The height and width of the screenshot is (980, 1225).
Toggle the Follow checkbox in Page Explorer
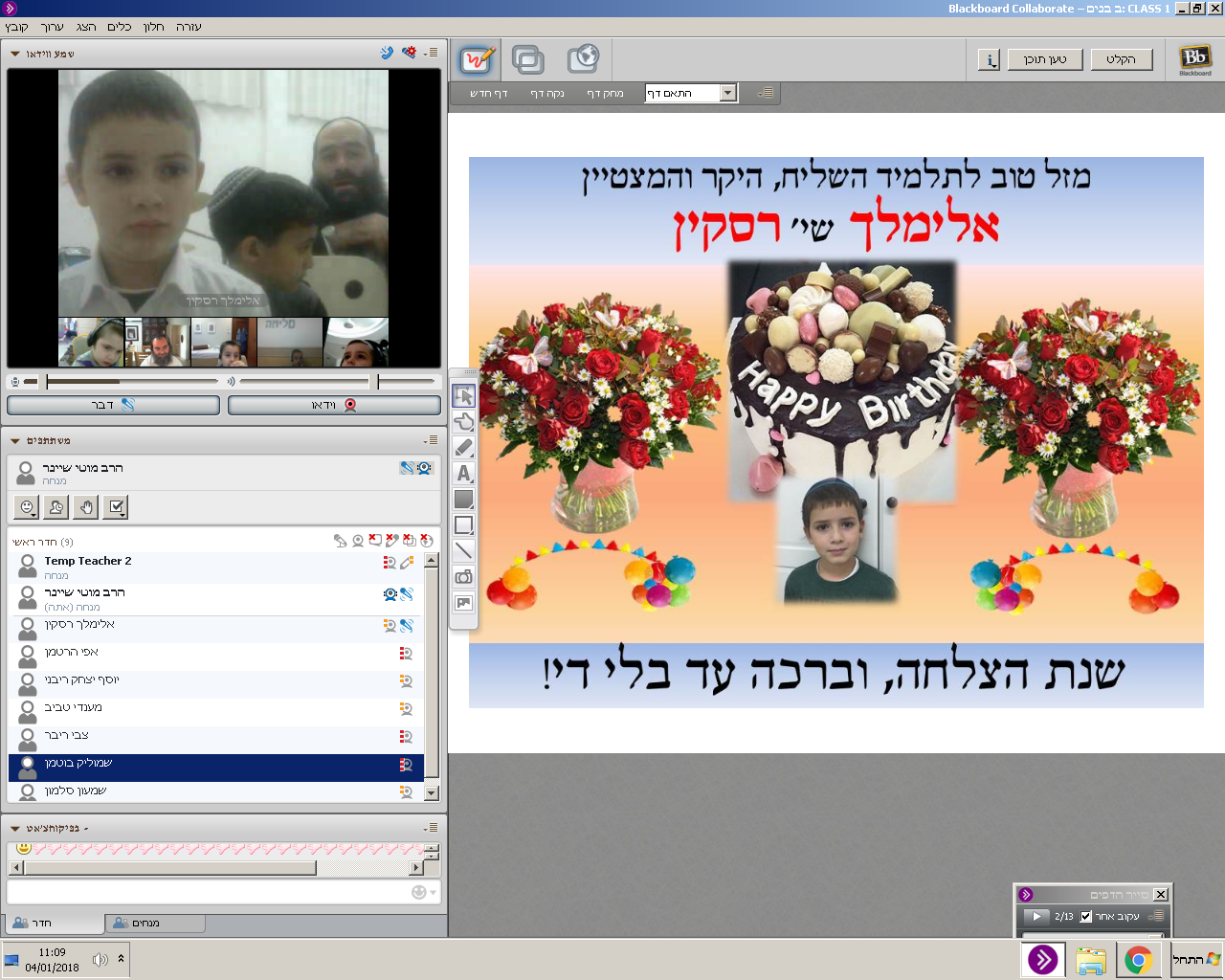[x=1086, y=916]
